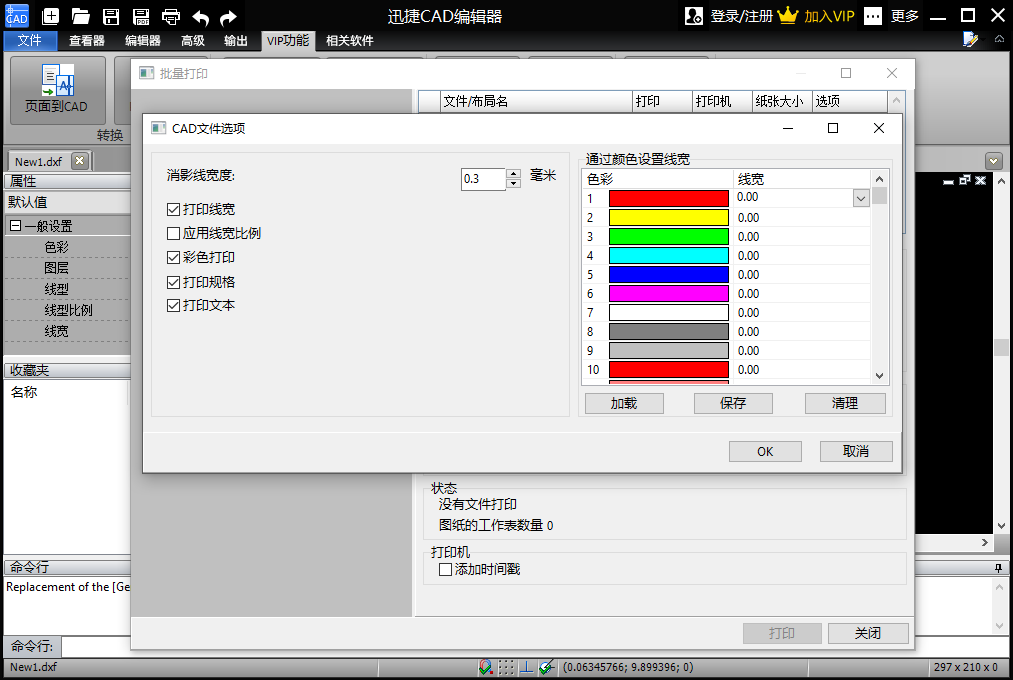Switch to the 相关软件 tab
Image resolution: width=1013 pixels, height=680 pixels.
coord(350,41)
